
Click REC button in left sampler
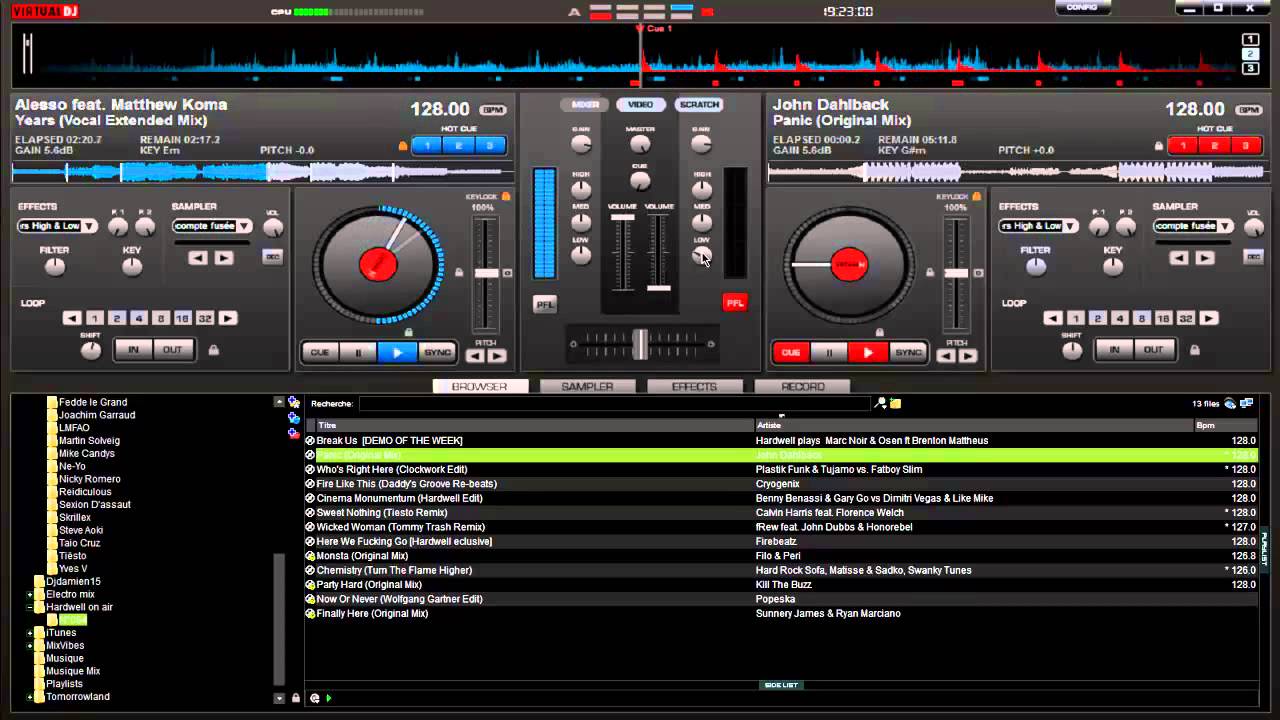click(x=272, y=257)
